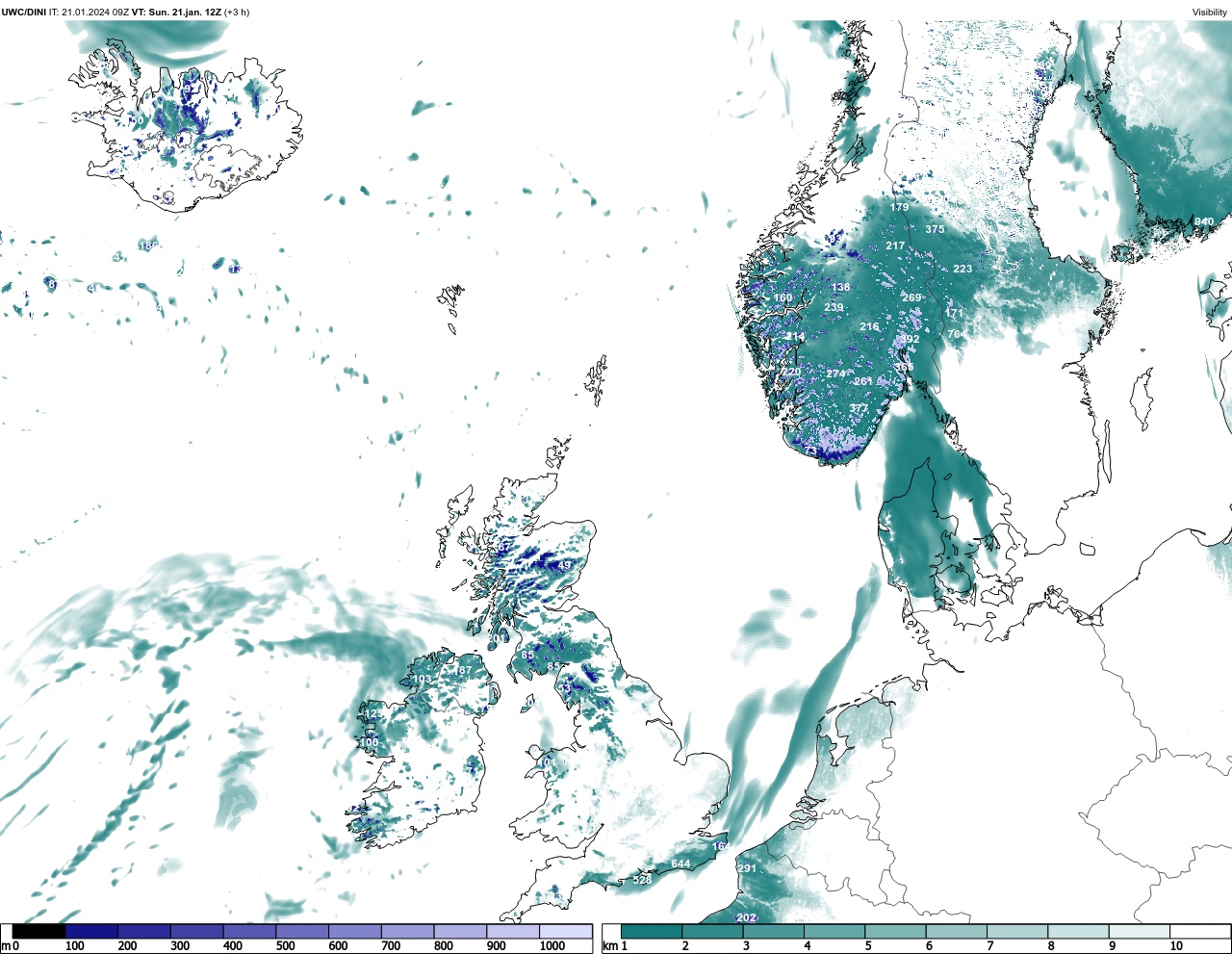Click the 6–7 km legend color swatch
This screenshot has height=954, width=1232.
pyautogui.click(x=956, y=932)
